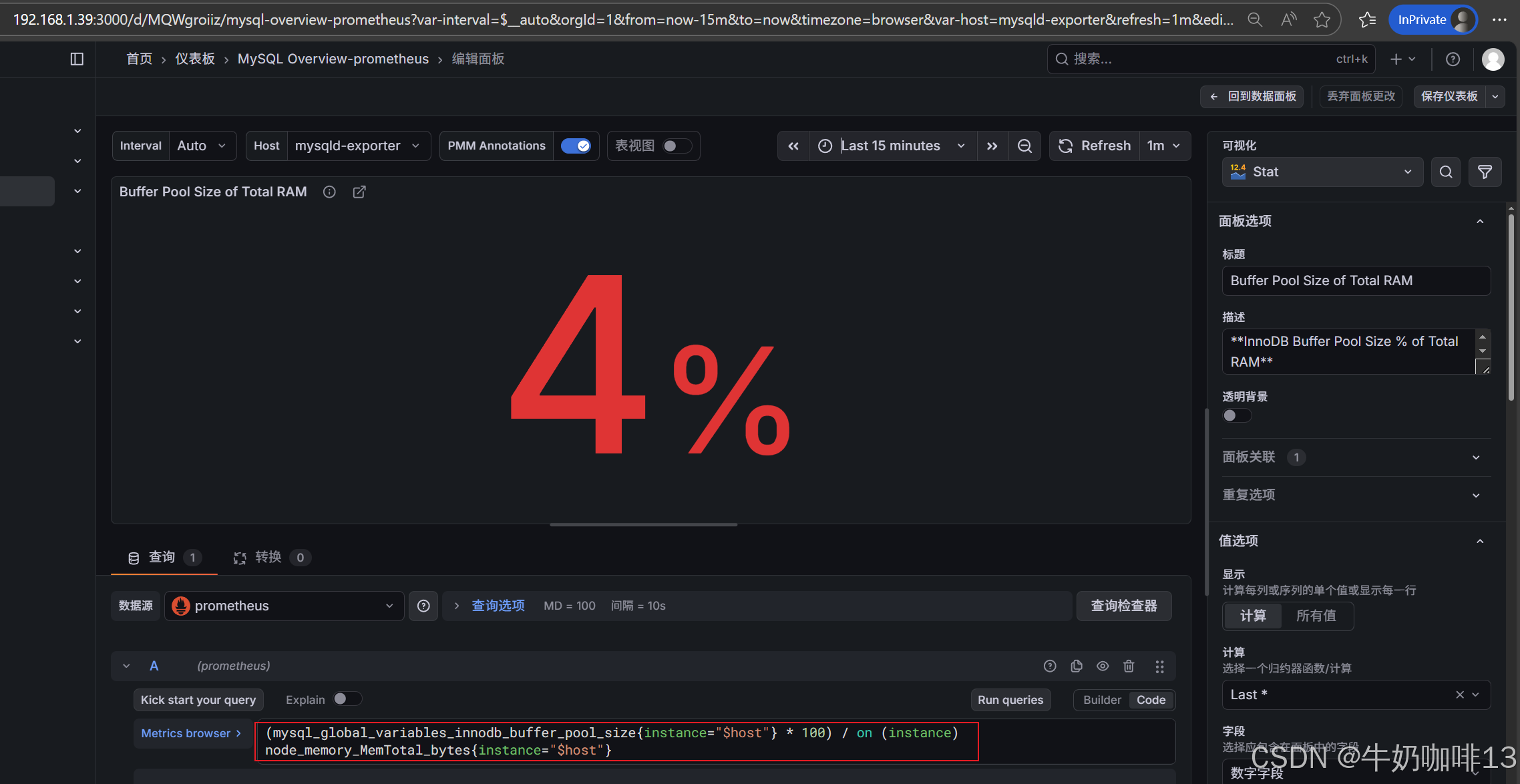
Task: Switch query editor to Builder mode
Action: point(1102,700)
